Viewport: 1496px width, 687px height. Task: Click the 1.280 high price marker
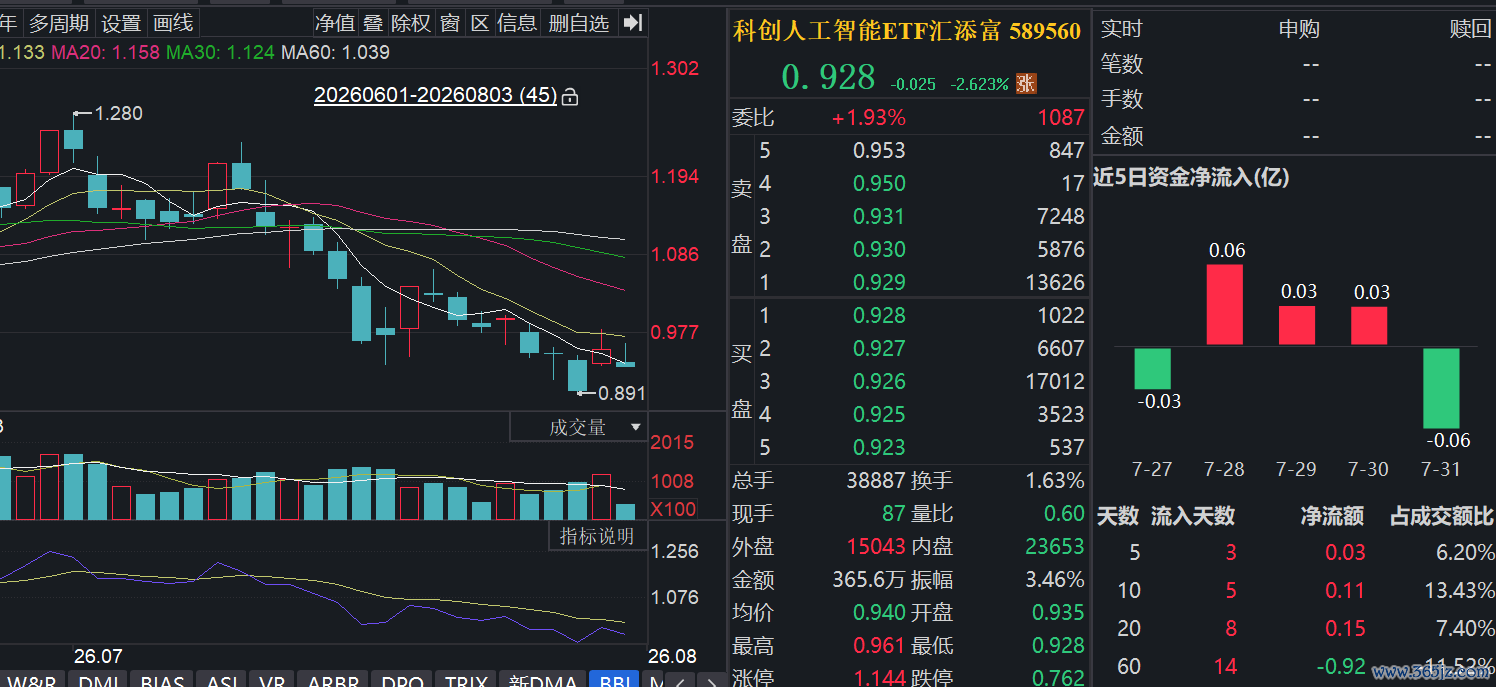(118, 113)
